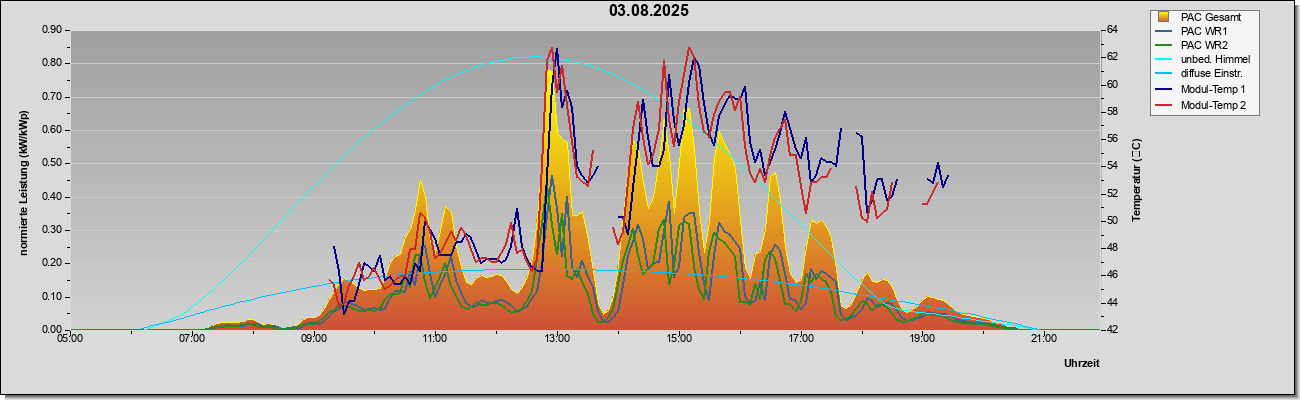The height and width of the screenshot is (400, 1300).
Task: Click the 13:00 time axis label
Action: click(557, 338)
